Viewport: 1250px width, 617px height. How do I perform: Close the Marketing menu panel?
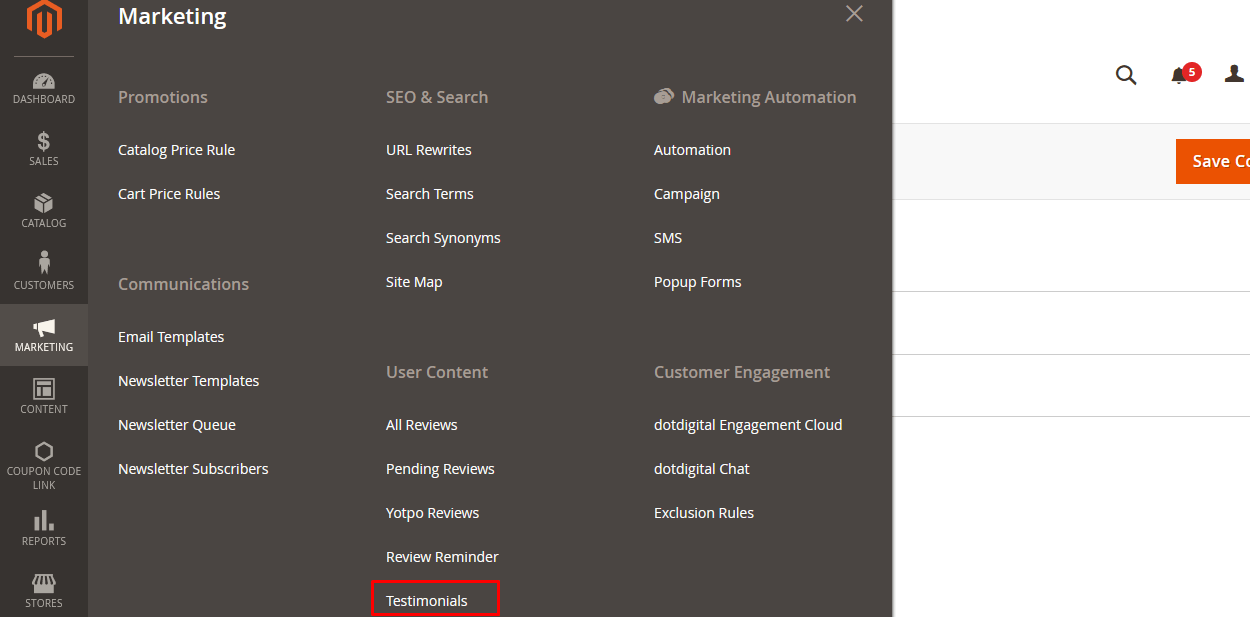(854, 14)
